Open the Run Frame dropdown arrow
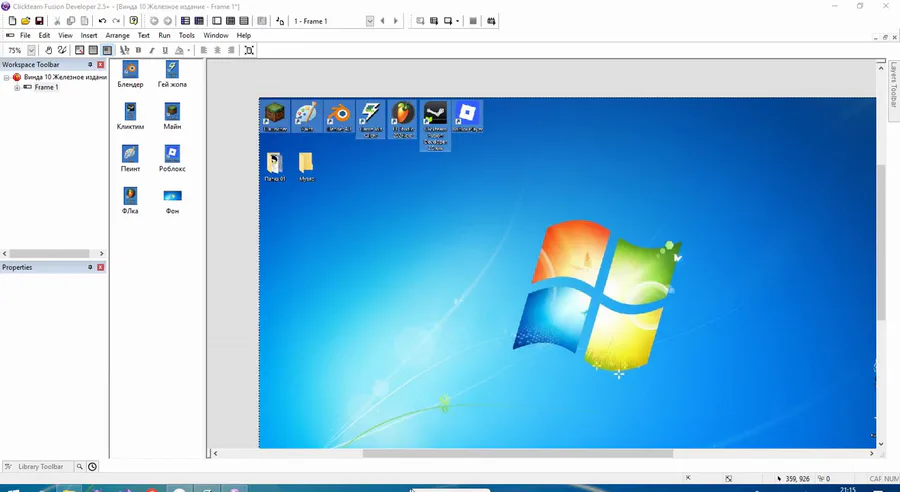Image resolution: width=900 pixels, height=492 pixels. coord(457,21)
